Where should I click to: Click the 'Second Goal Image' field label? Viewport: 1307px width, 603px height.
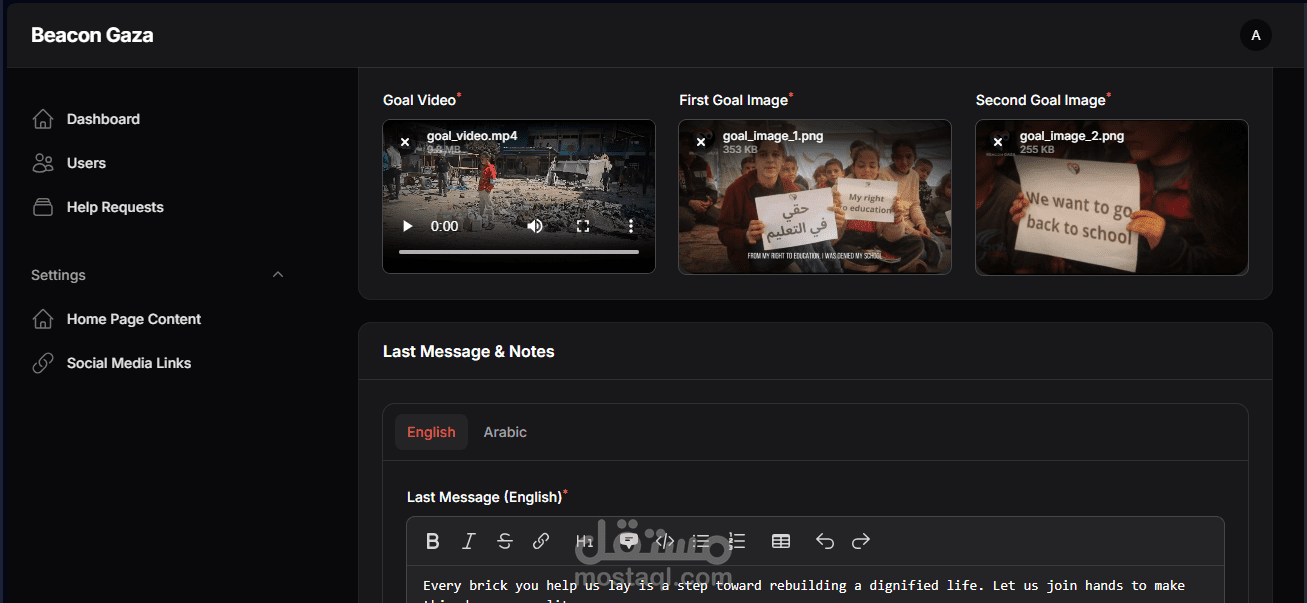click(x=1043, y=100)
